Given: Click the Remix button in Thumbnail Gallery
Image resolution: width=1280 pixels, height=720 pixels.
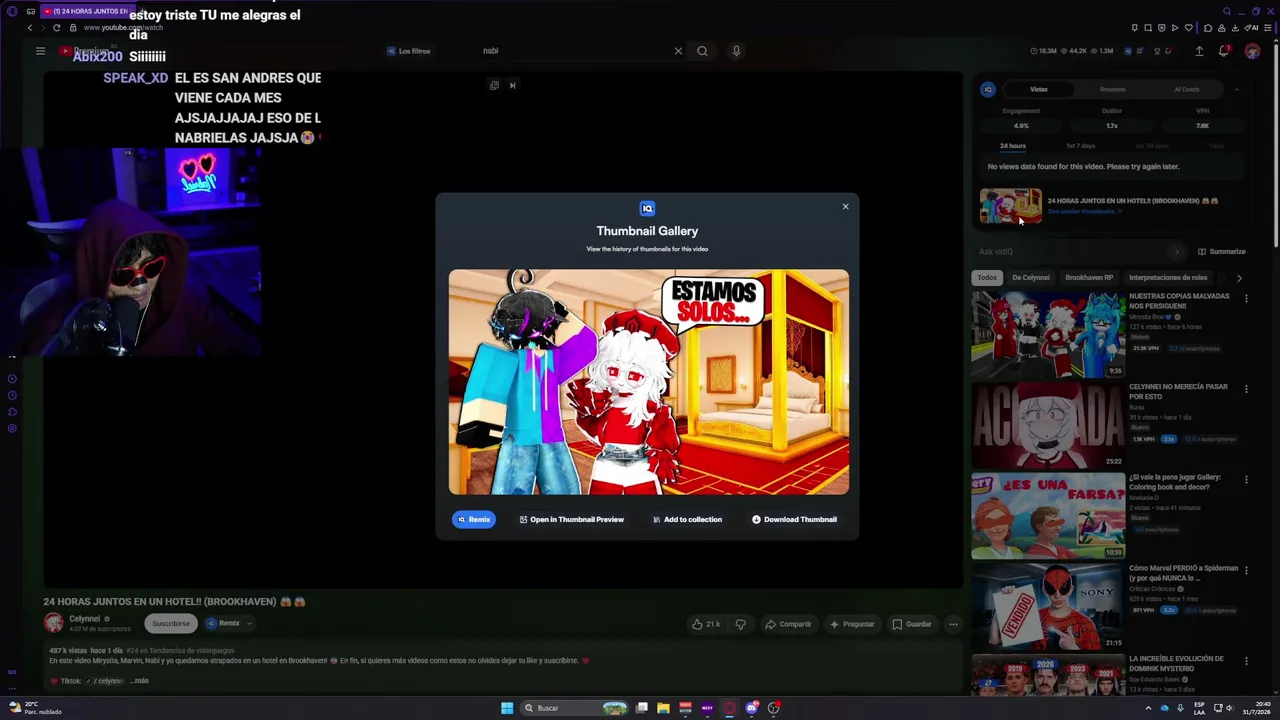Looking at the screenshot, I should [x=474, y=519].
